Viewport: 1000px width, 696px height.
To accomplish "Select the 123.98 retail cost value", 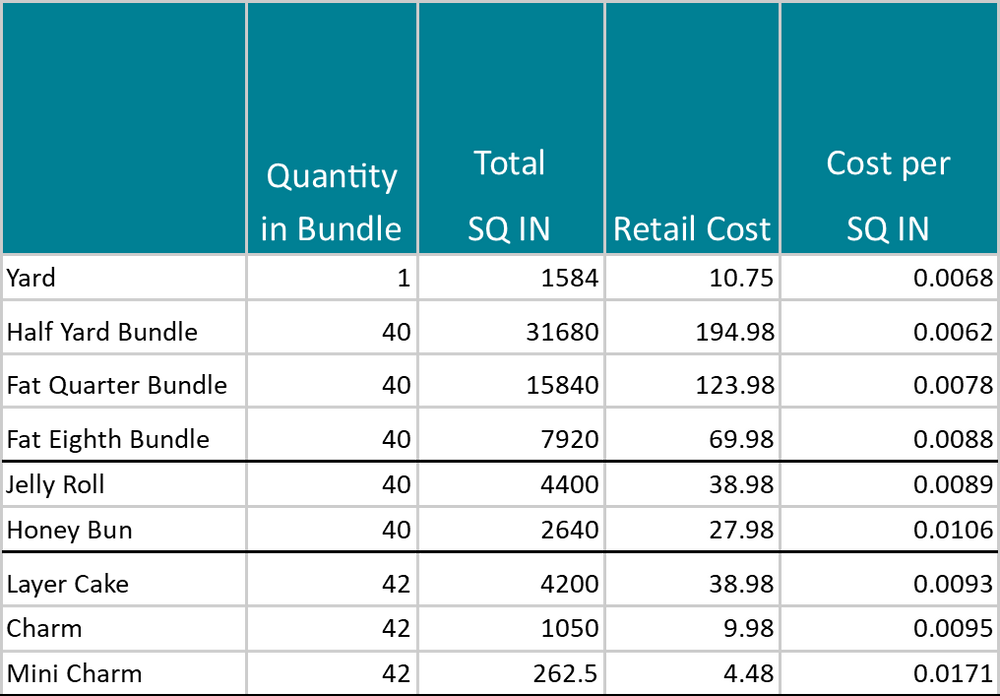I will [x=691, y=383].
